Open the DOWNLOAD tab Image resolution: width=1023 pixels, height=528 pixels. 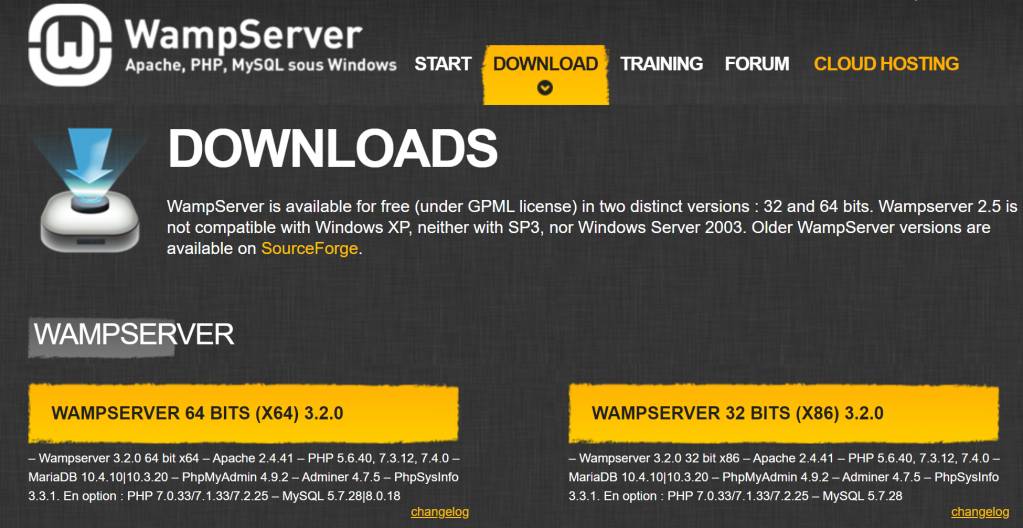coord(545,64)
